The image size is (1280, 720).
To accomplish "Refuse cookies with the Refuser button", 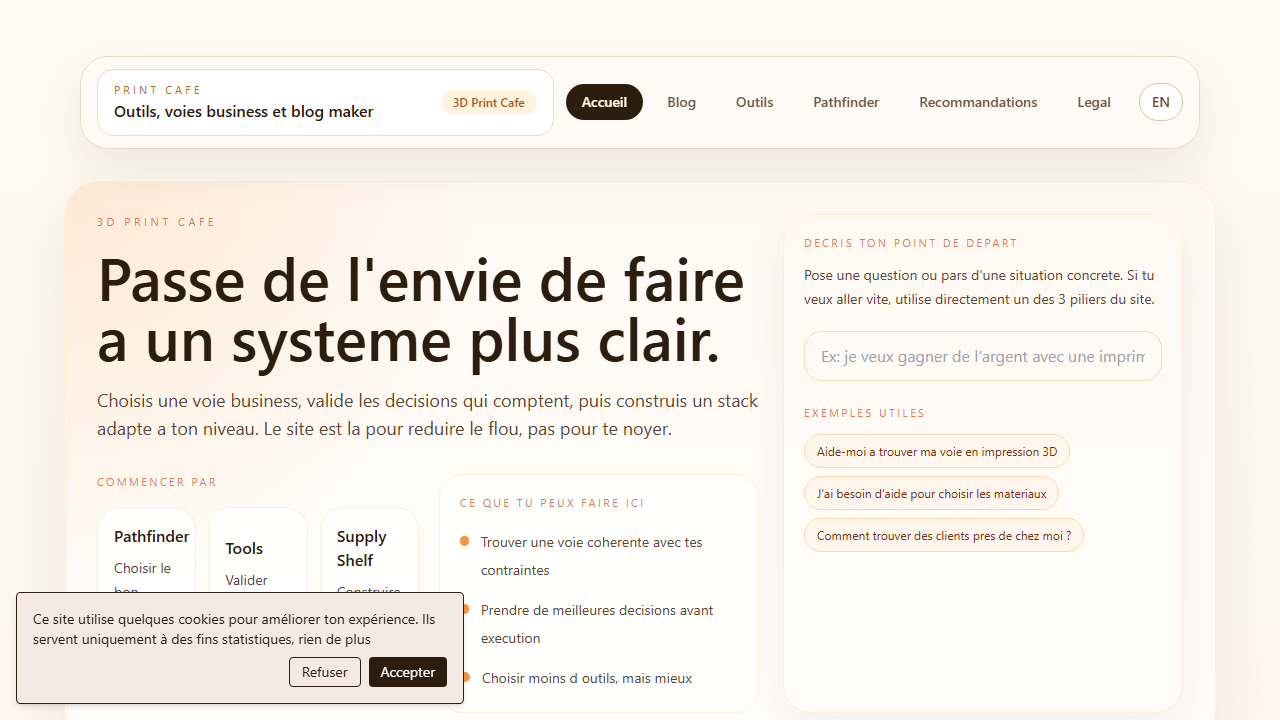I will click(325, 672).
